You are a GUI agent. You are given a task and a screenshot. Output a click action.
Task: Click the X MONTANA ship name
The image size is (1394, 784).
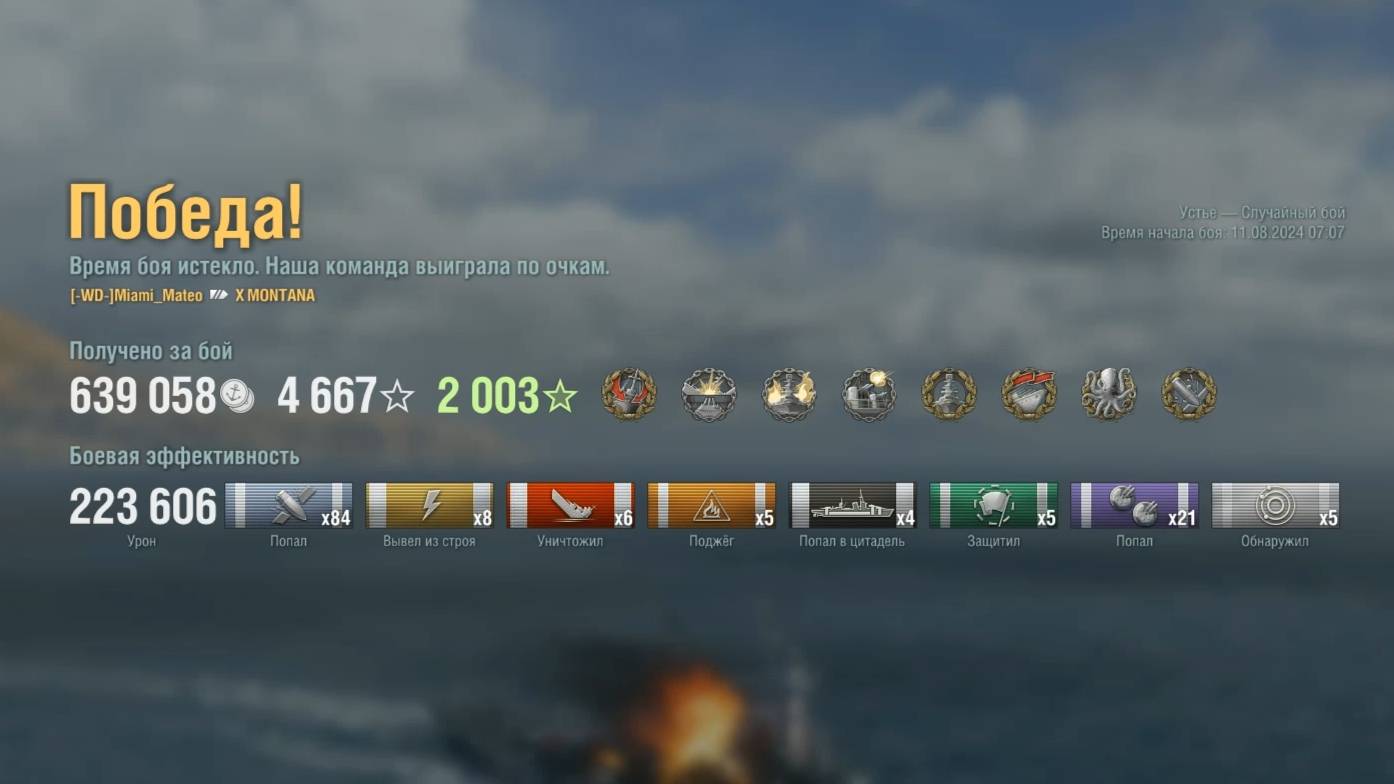tap(275, 296)
